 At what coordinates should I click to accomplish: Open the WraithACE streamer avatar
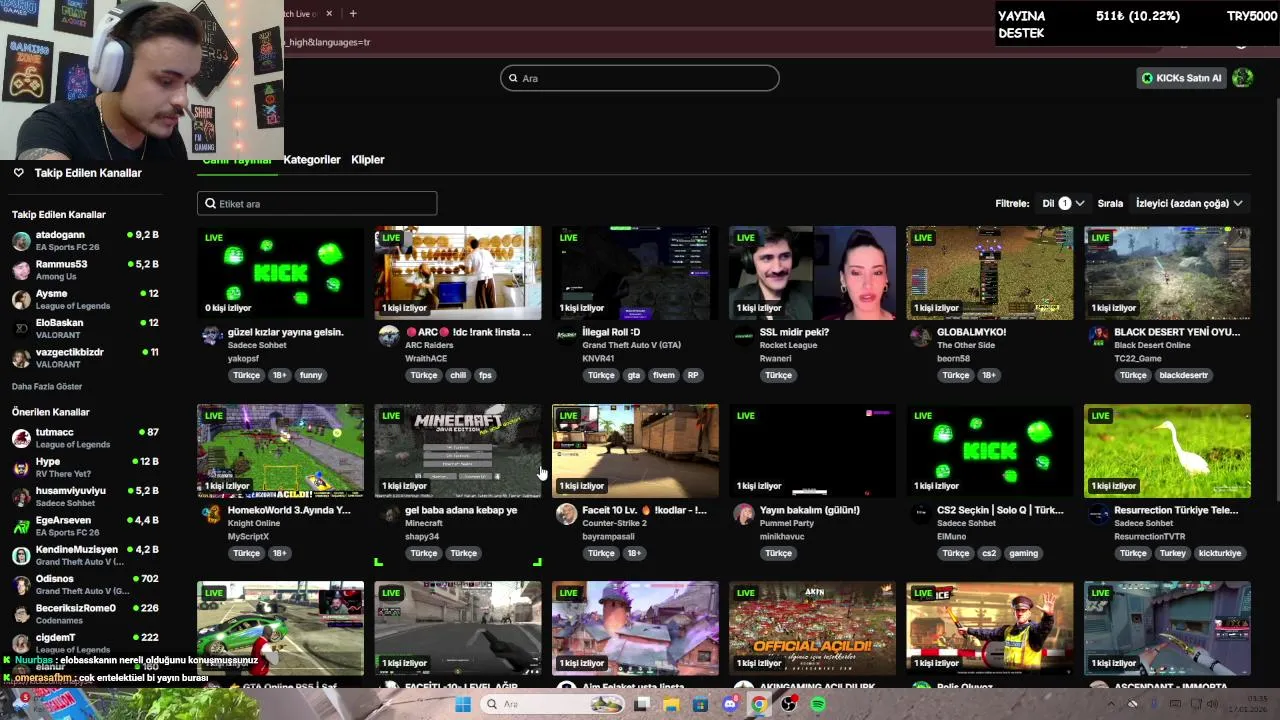388,336
